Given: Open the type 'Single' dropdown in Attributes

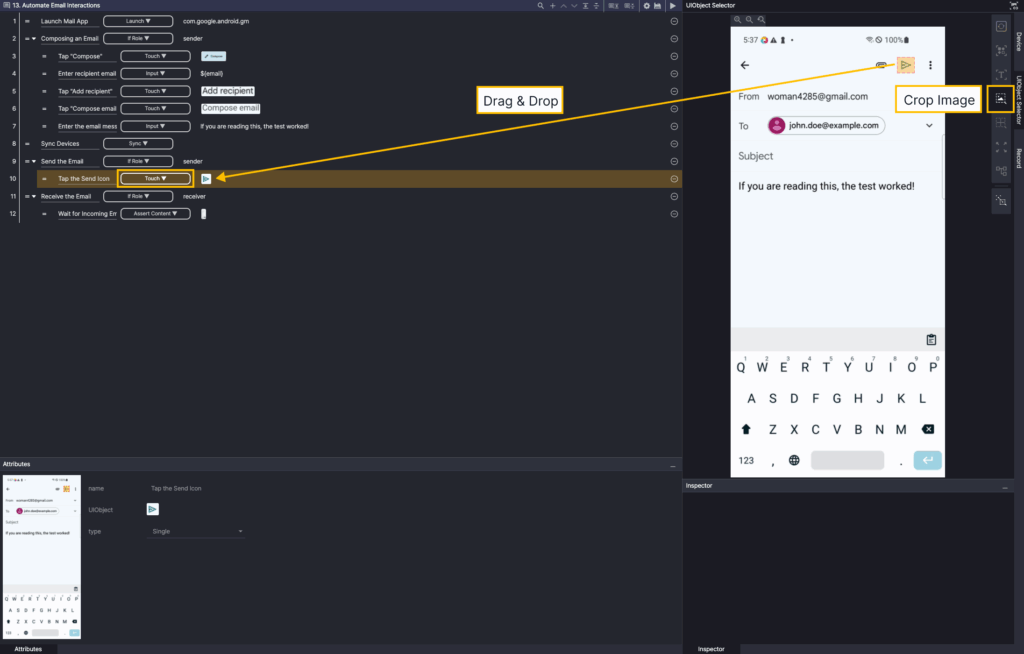Looking at the screenshot, I should [197, 531].
